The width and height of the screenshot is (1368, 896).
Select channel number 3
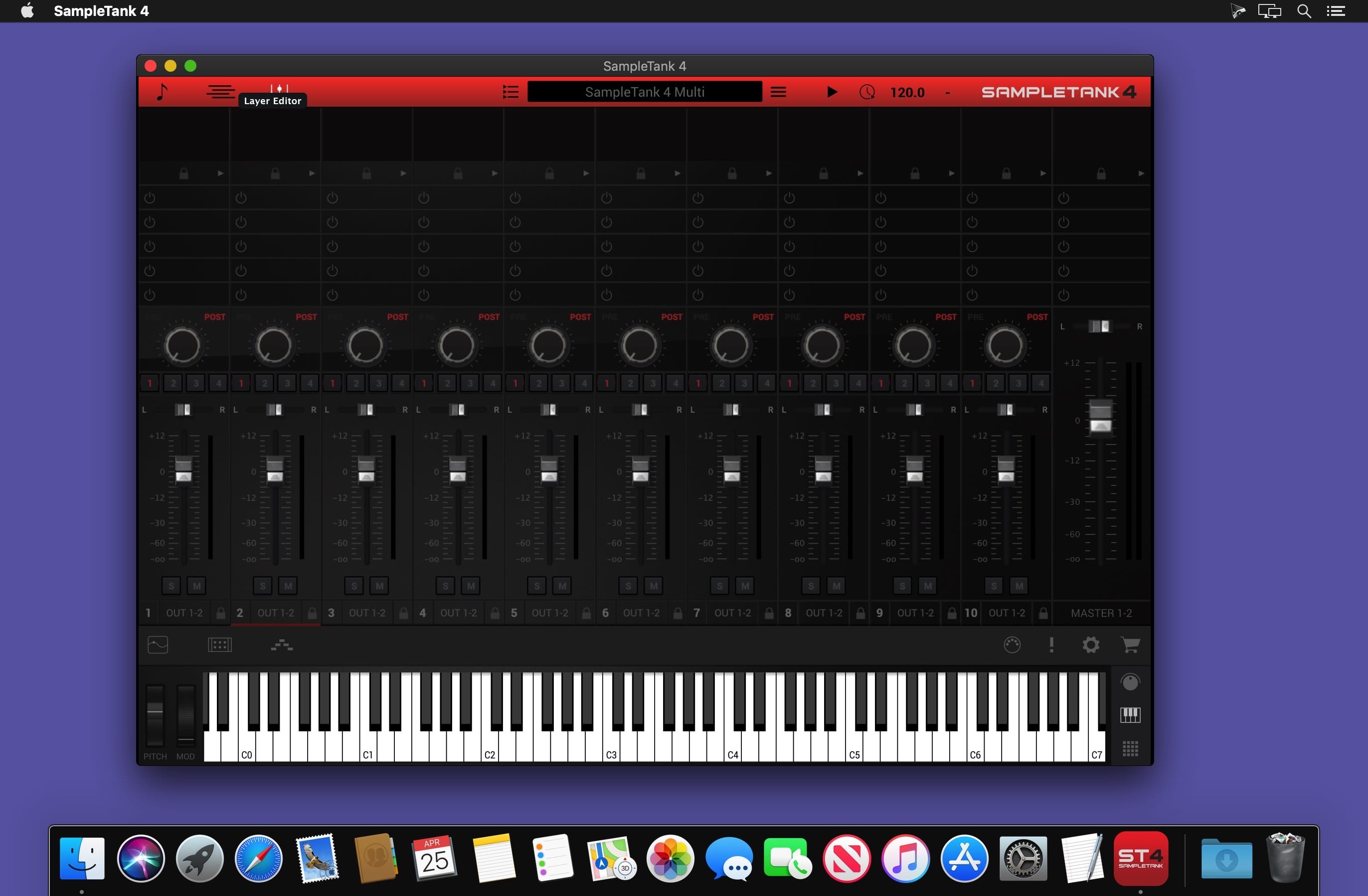click(x=331, y=613)
